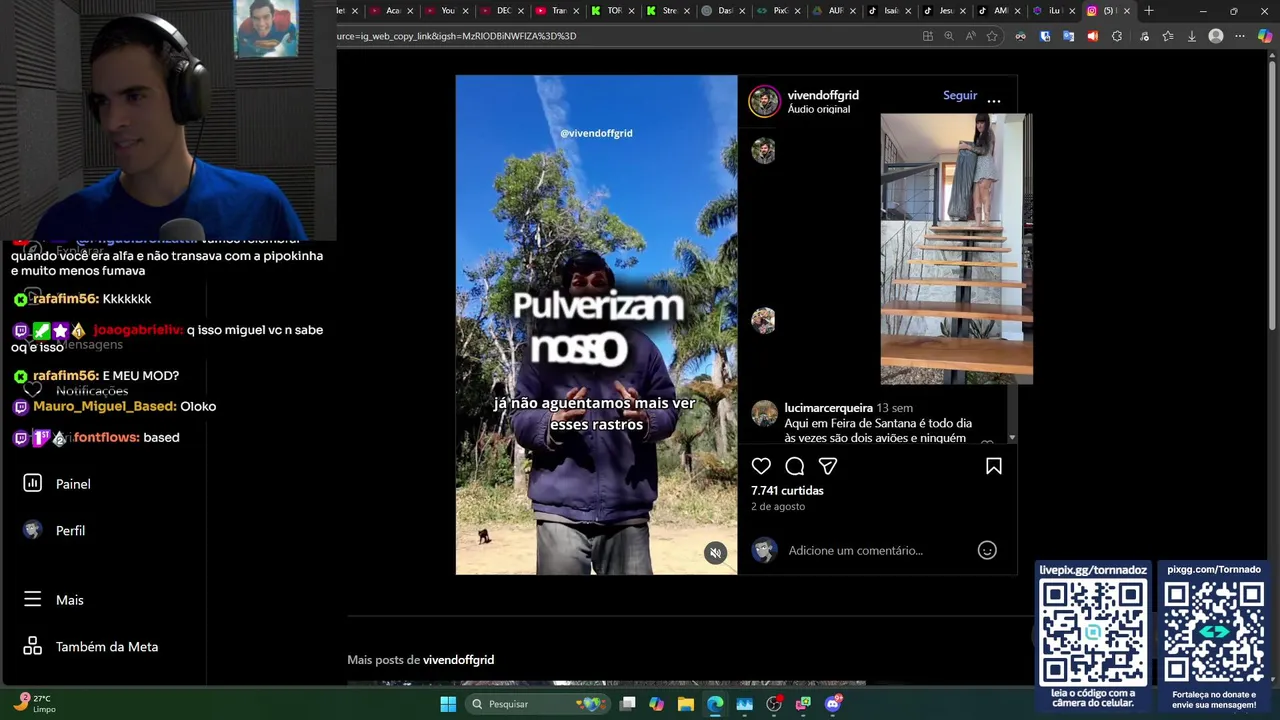Click the Painel chart icon

[x=33, y=483]
